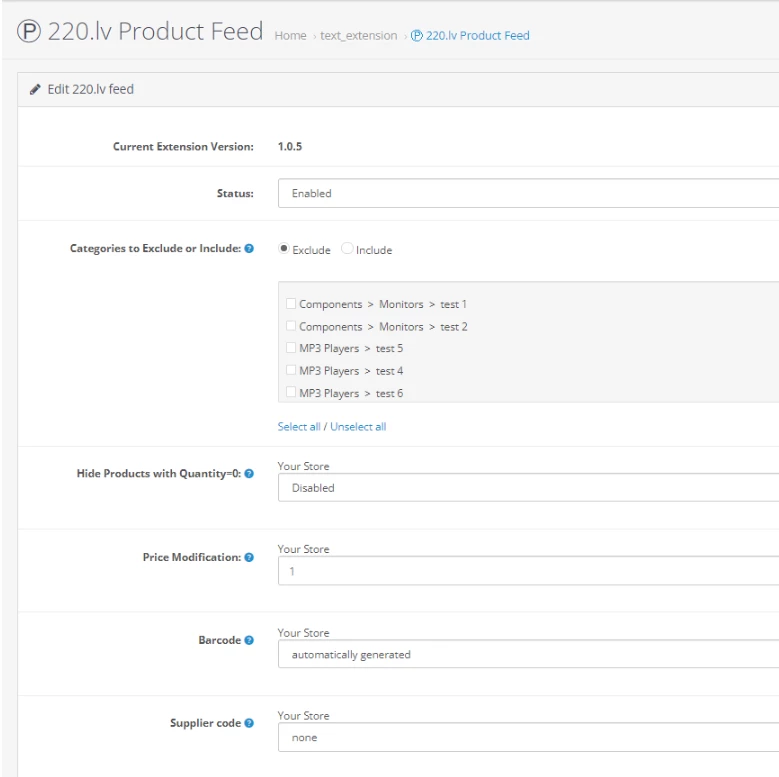Click the Barcode help icon
Viewport: 779px width, 777px height.
[x=249, y=641]
